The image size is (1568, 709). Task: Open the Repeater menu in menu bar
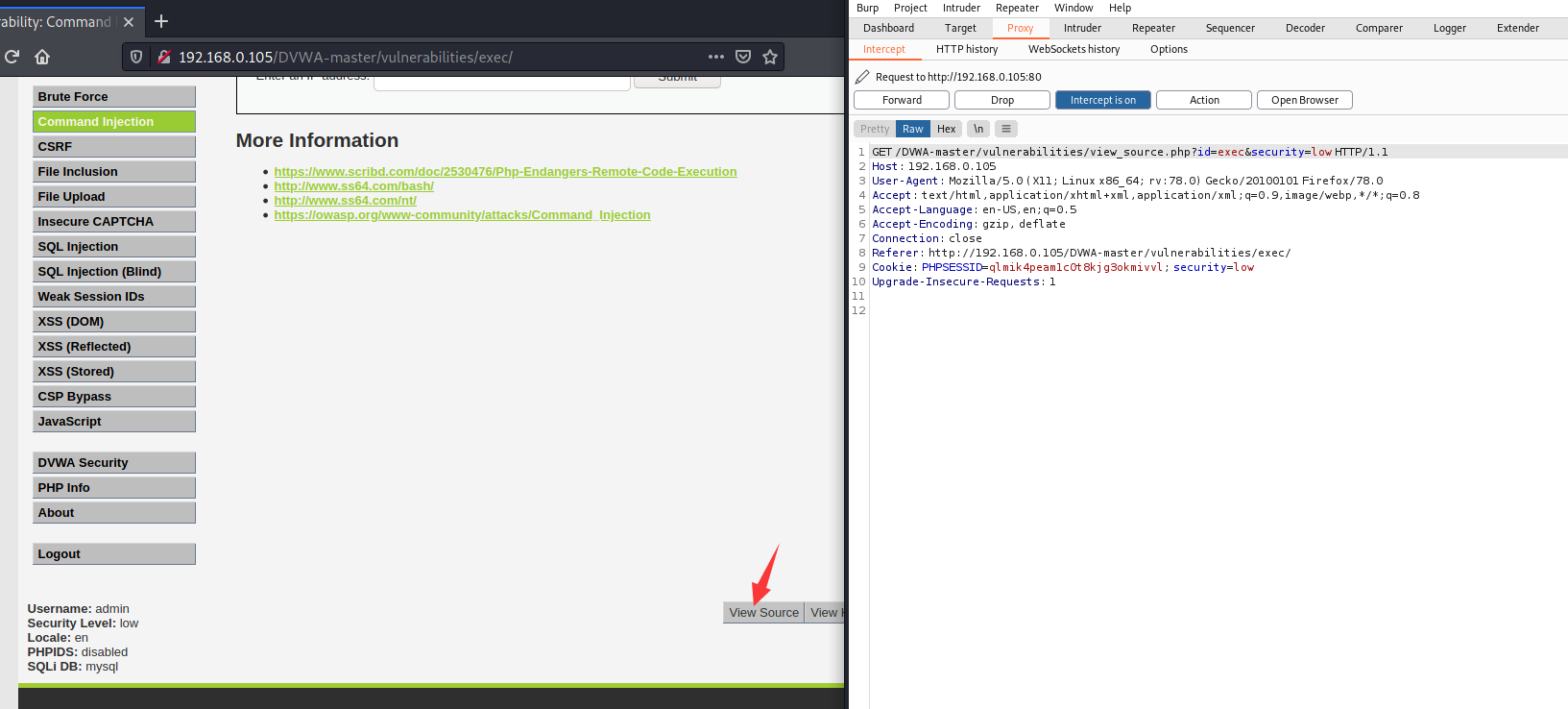pos(1017,8)
